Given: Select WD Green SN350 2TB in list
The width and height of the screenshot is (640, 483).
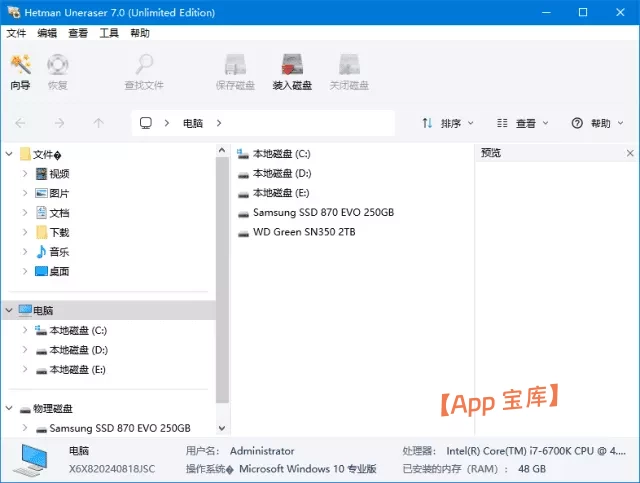Looking at the screenshot, I should (296, 232).
